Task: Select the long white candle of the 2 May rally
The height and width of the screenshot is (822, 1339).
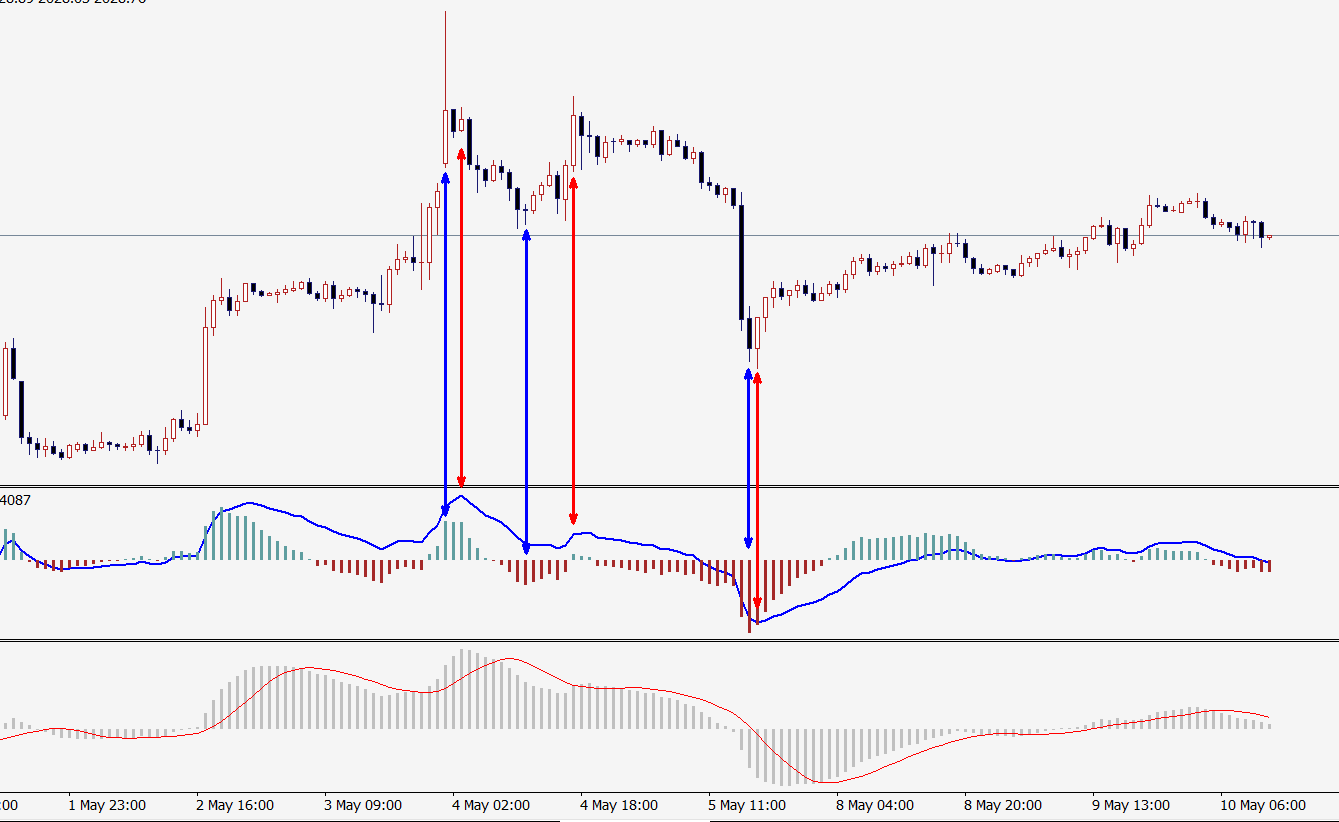Action: 206,375
